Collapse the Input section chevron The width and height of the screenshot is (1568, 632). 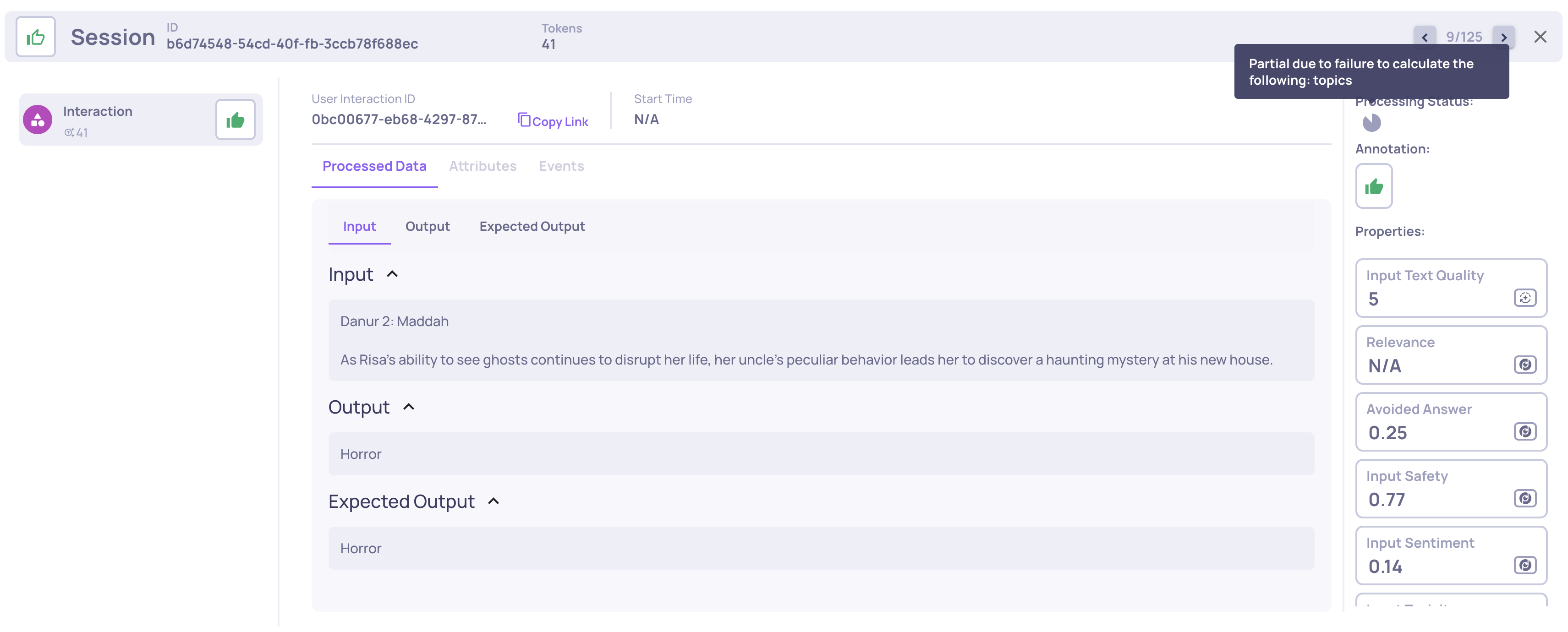(393, 274)
